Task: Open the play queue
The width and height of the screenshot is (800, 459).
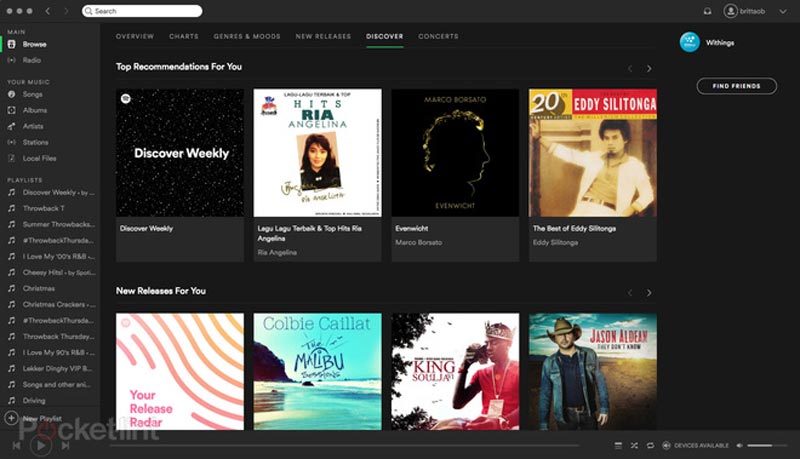Action: 617,445
